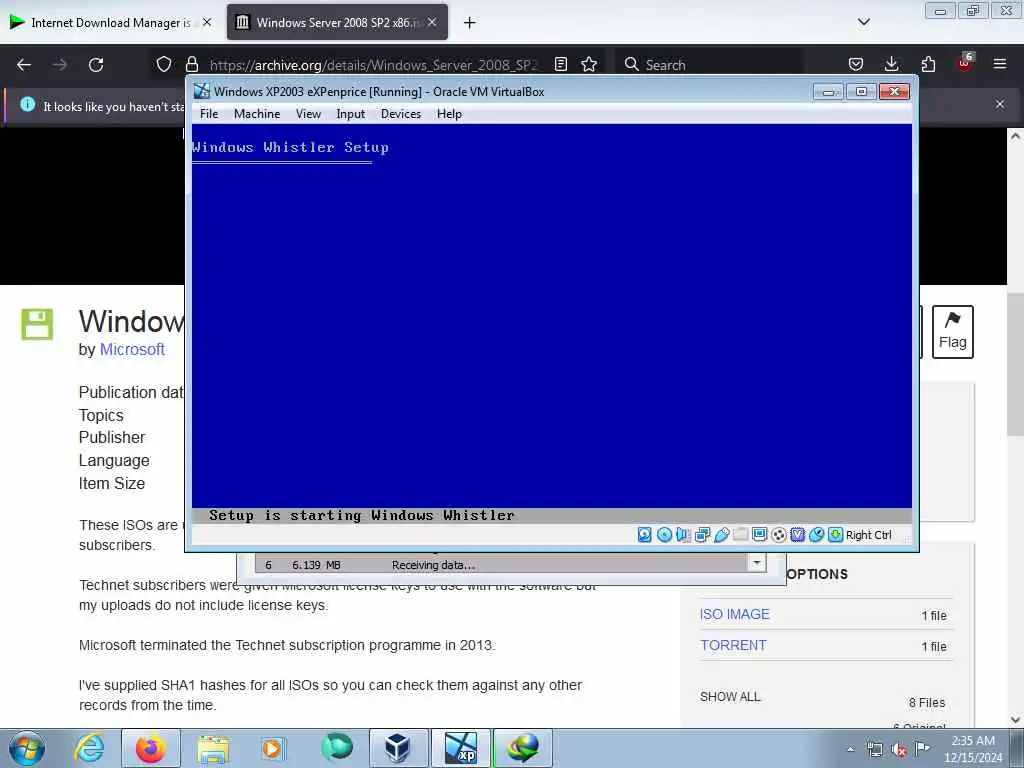Click the video recording icon in VirtualBox status bar
The width and height of the screenshot is (1024, 768).
[778, 535]
